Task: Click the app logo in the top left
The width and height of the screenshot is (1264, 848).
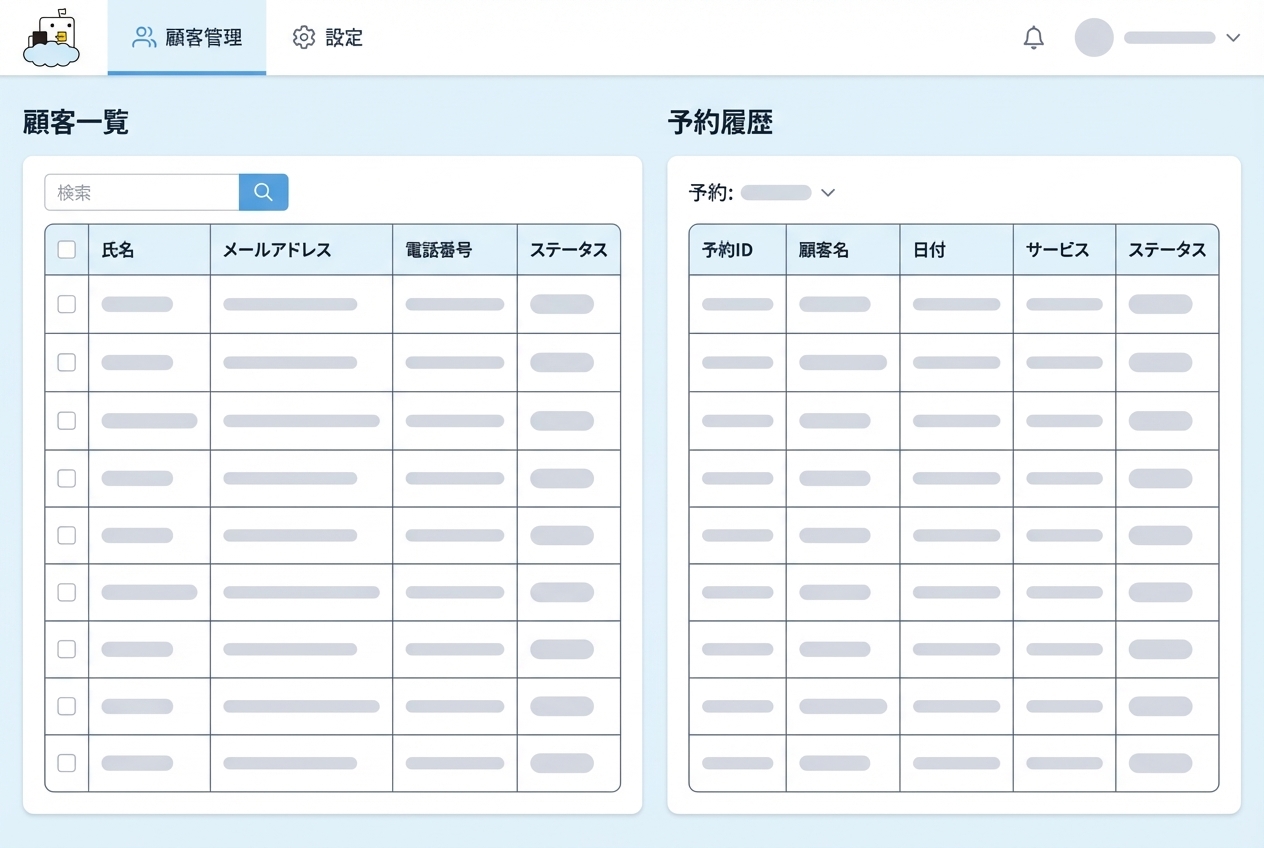Action: tap(50, 38)
